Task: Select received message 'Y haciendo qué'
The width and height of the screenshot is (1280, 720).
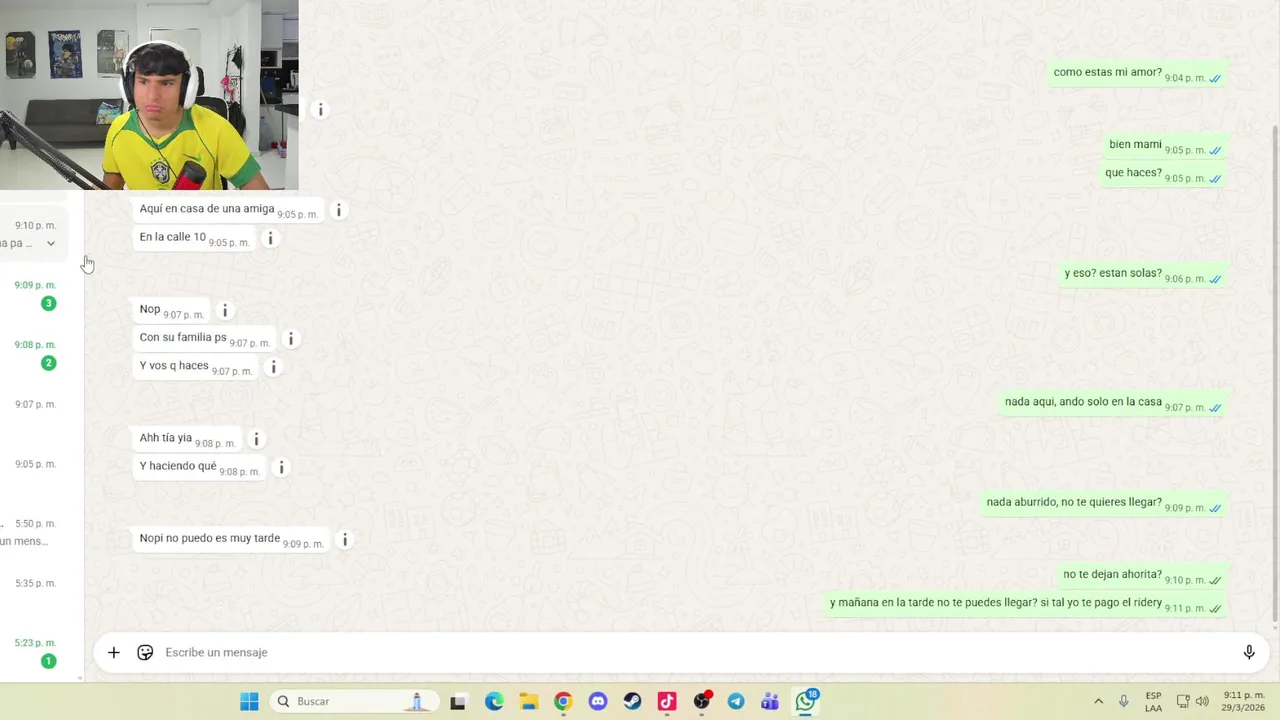Action: coord(200,467)
